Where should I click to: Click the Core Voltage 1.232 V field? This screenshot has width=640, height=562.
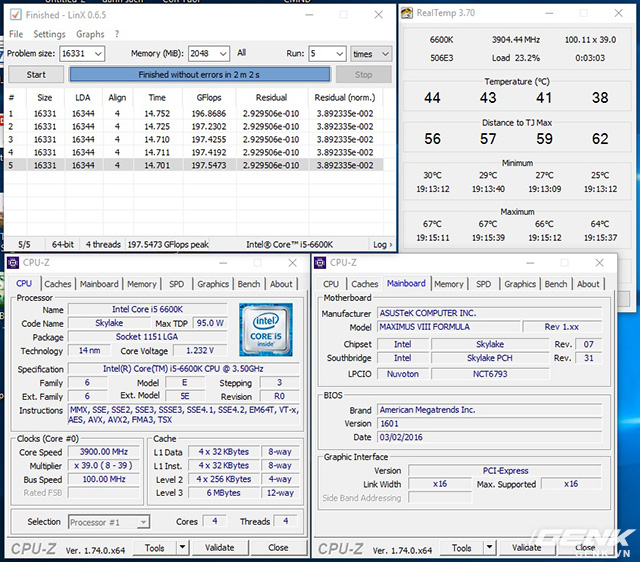(200, 351)
